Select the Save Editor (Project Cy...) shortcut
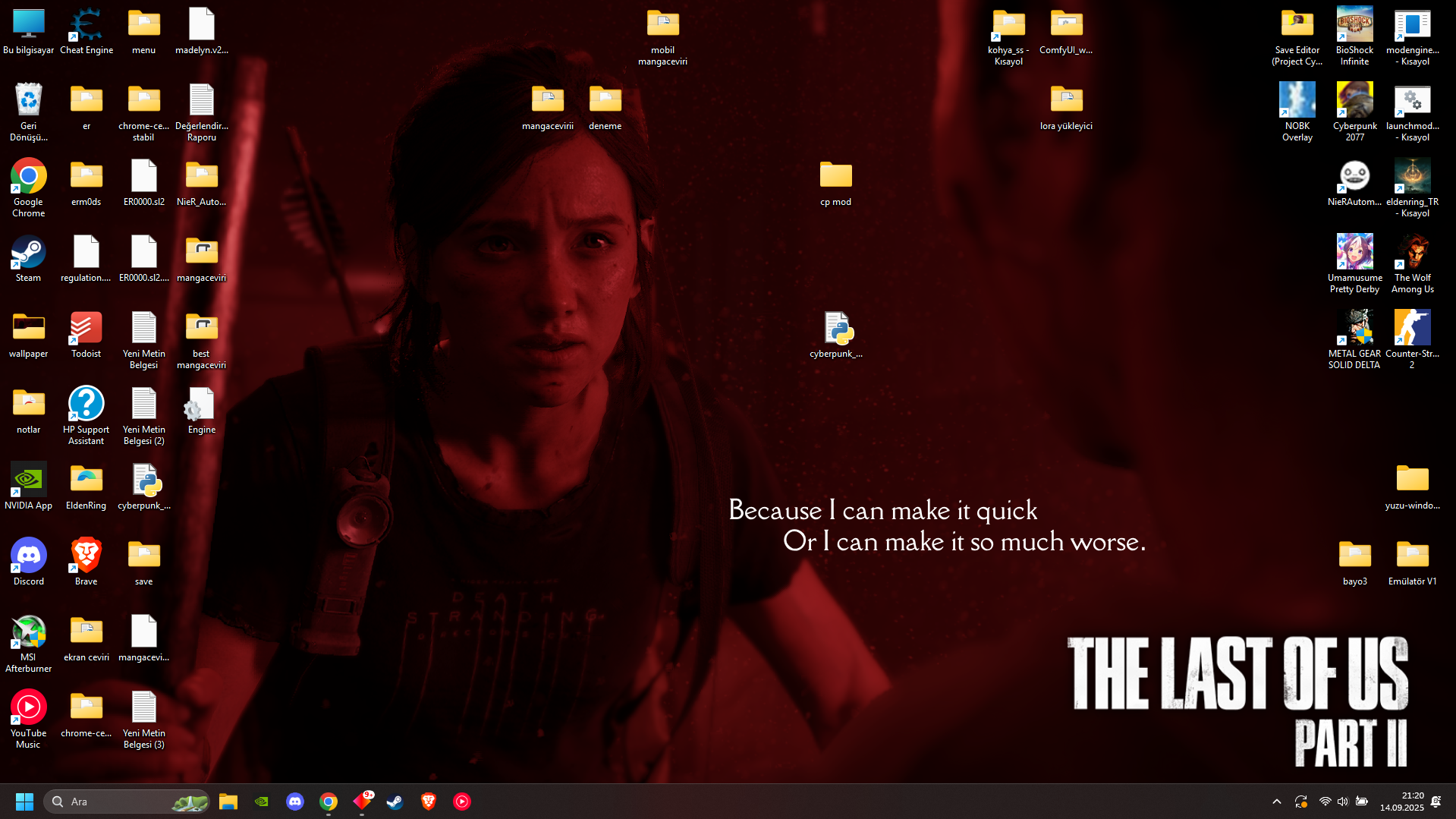The height and width of the screenshot is (819, 1456). pyautogui.click(x=1297, y=36)
